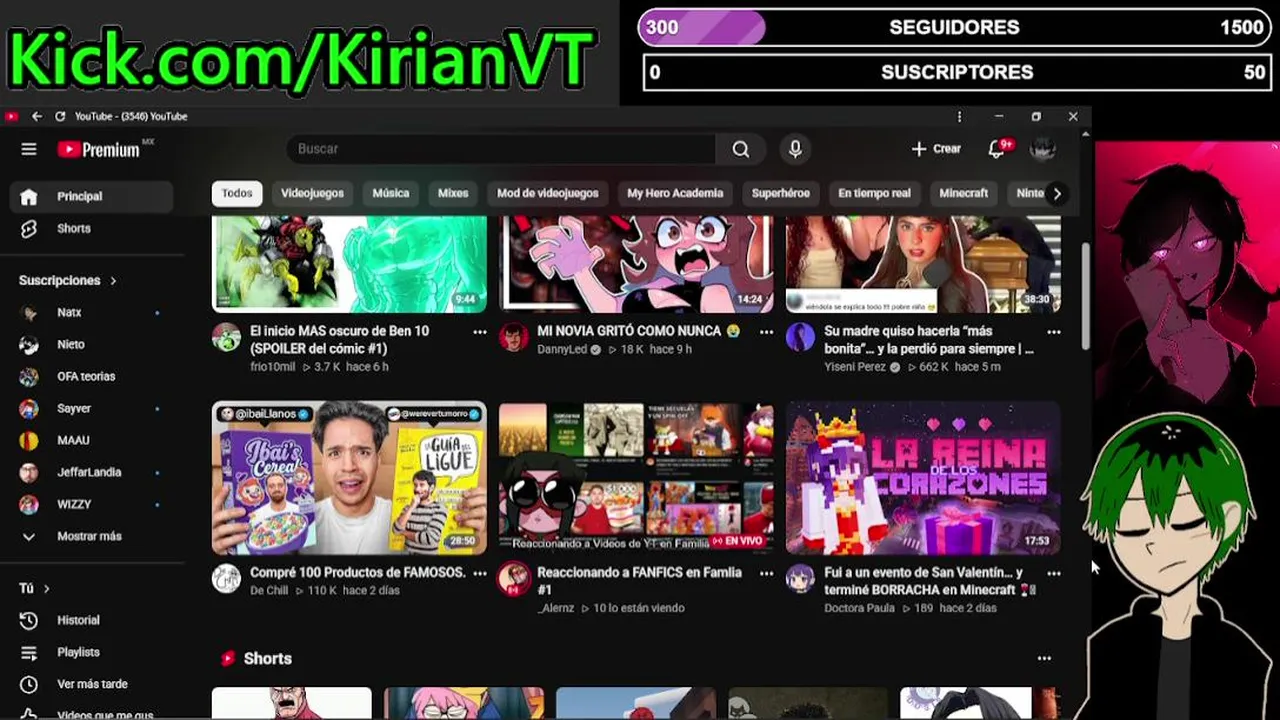Screen dimensions: 1280x720
Task: Click the search magnifier button
Action: (x=740, y=149)
